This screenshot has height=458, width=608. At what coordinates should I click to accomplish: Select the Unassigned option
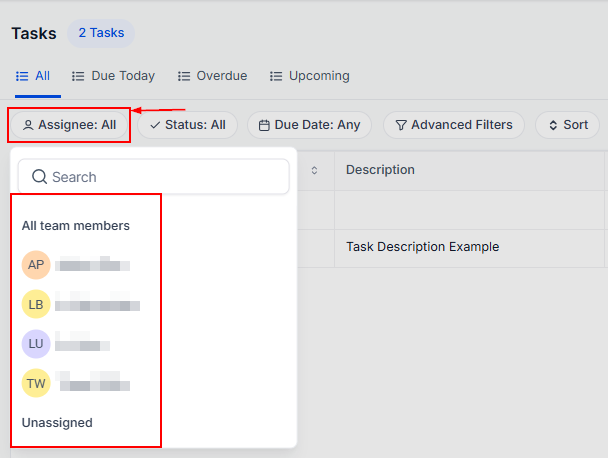point(57,423)
